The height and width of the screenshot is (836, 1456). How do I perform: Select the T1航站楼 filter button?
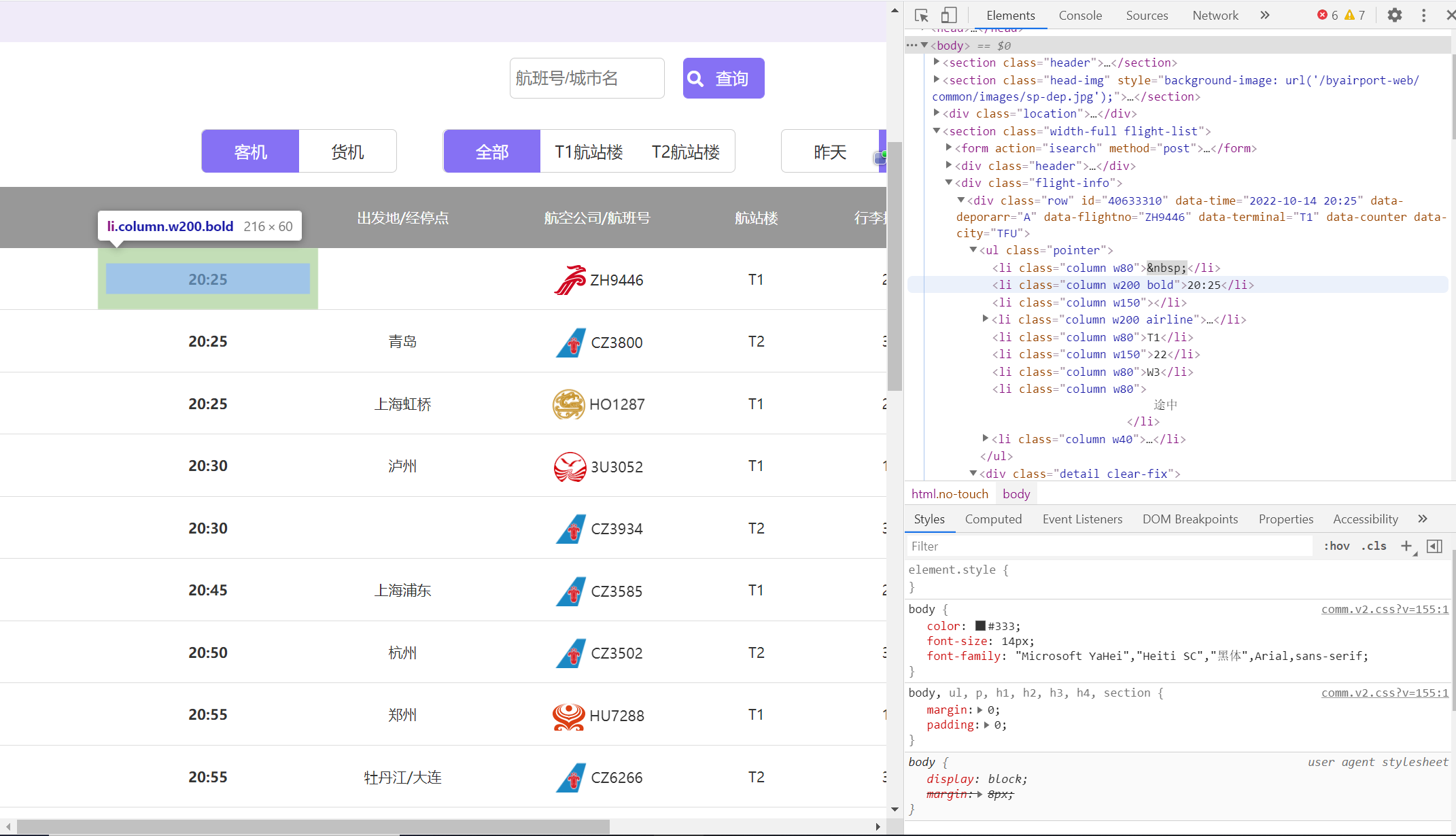click(x=589, y=152)
